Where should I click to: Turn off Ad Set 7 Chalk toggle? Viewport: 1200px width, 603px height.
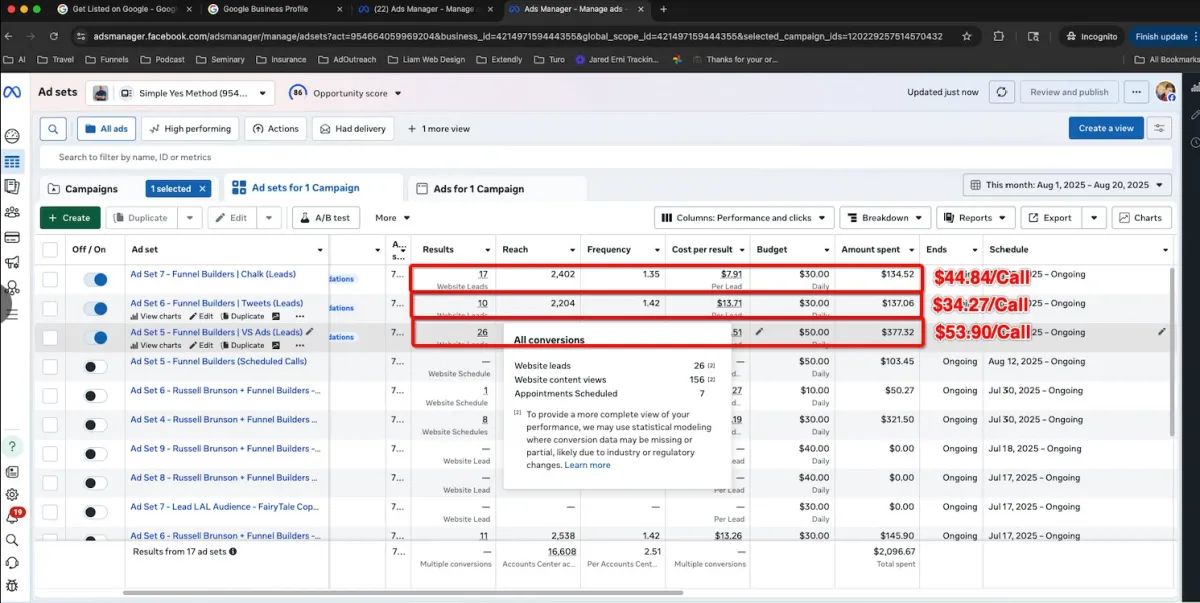[x=95, y=280]
